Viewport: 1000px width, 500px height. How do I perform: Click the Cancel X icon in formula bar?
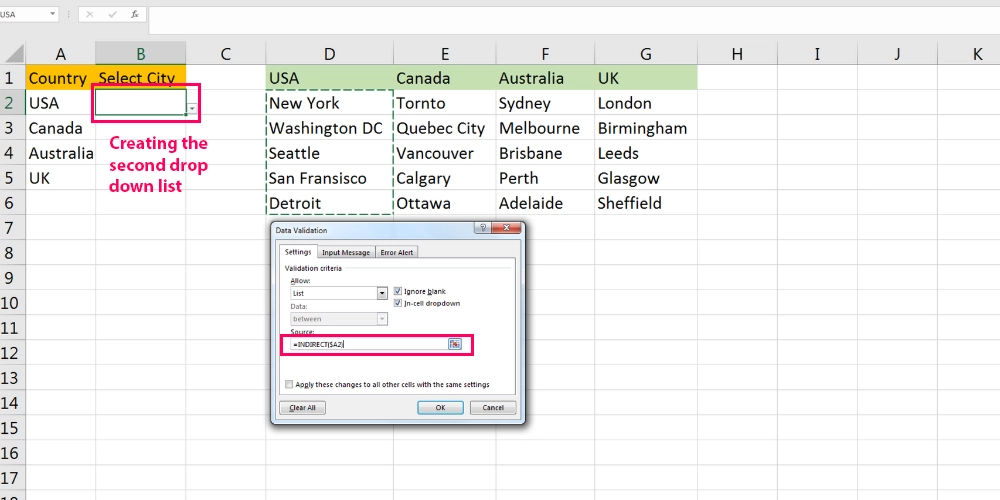(x=89, y=15)
